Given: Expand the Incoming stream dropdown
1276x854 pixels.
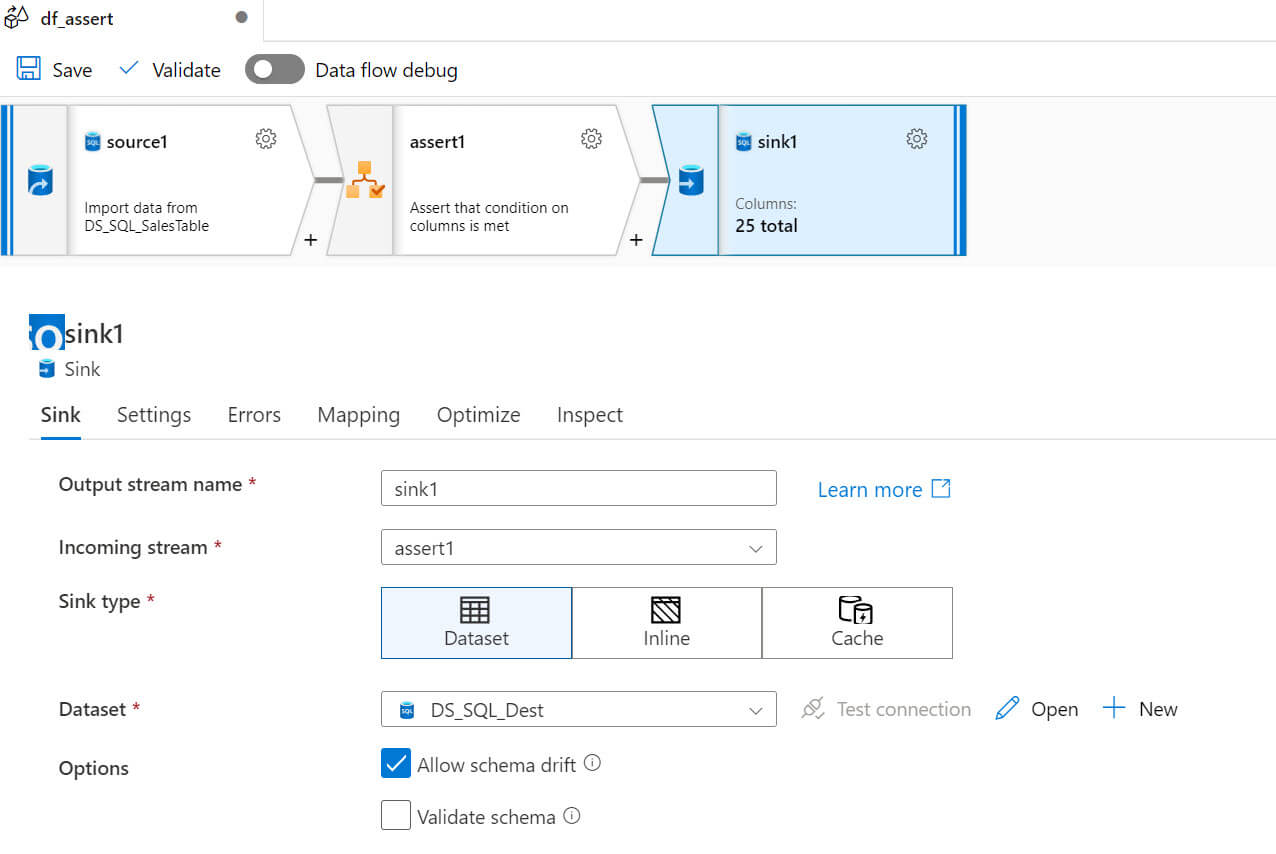Looking at the screenshot, I should 578,548.
